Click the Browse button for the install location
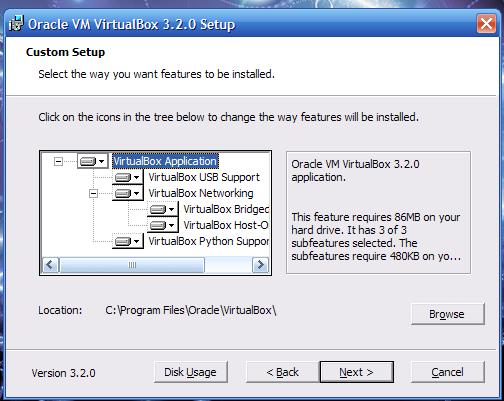The image size is (504, 401). 448,314
